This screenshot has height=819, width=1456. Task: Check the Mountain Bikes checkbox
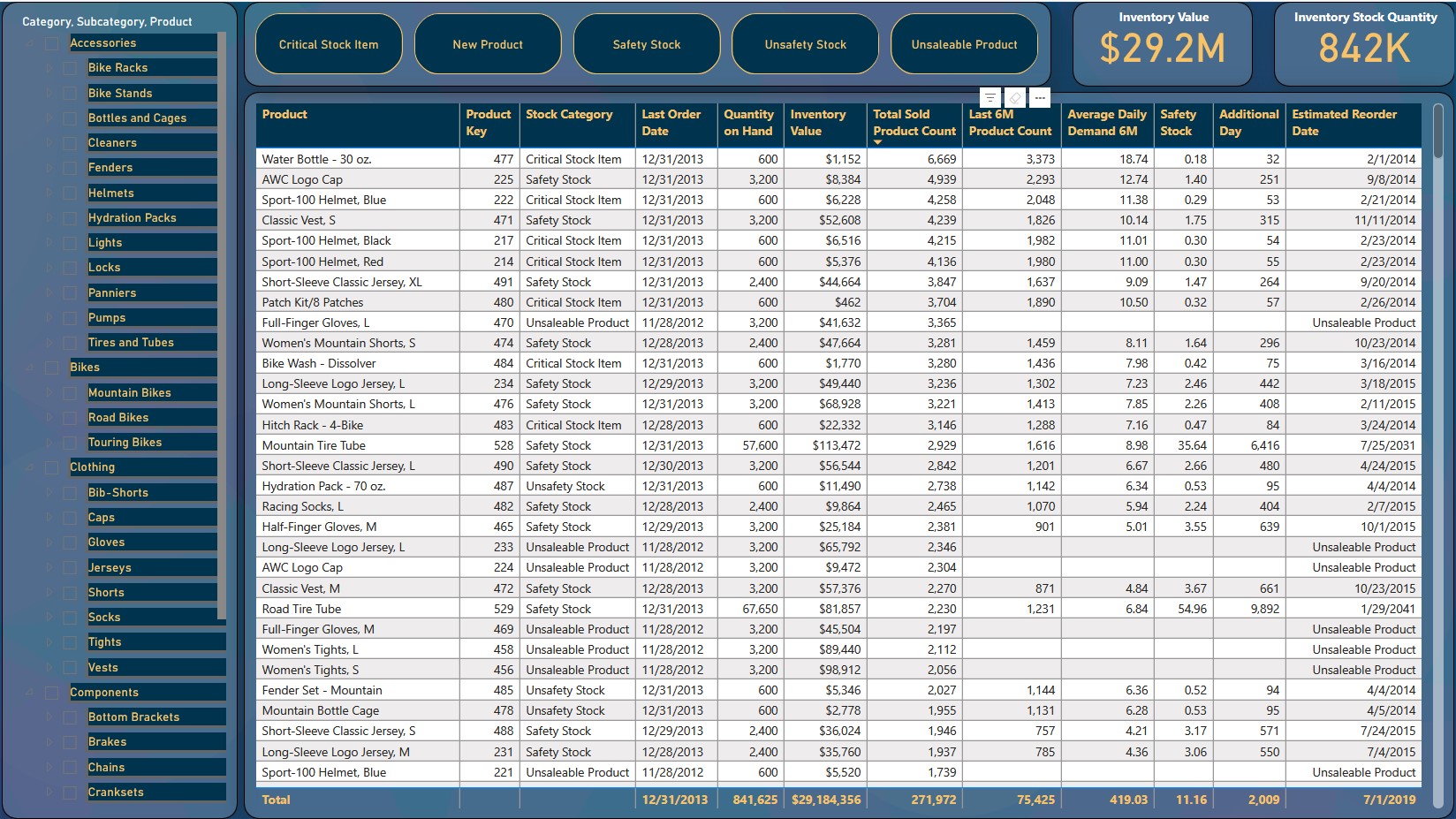pos(70,392)
